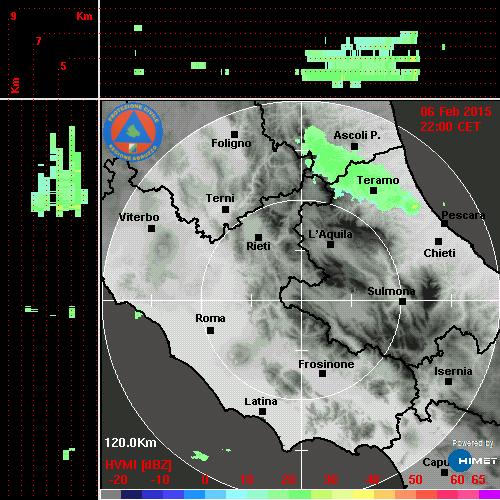The width and height of the screenshot is (500, 500).
Task: Click the Powered by text
Action: 473,443
